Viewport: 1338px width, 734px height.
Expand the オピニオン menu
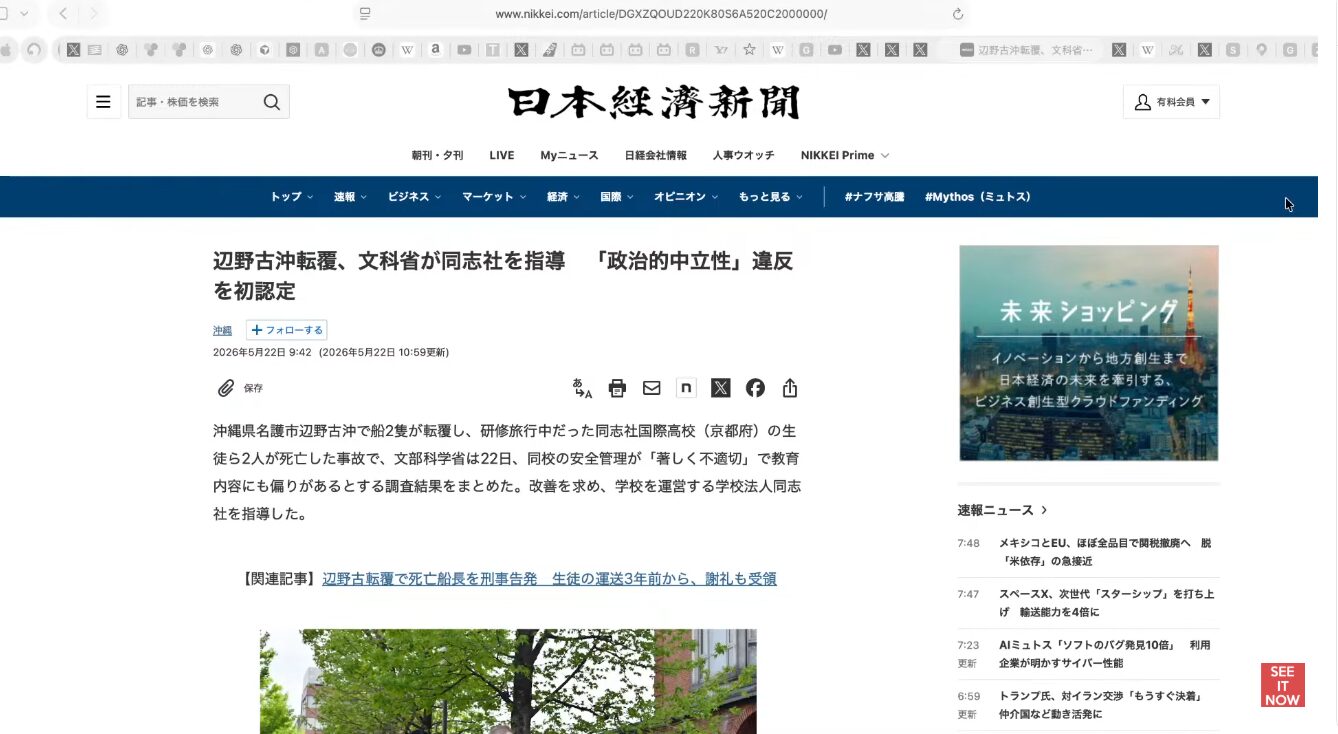tap(686, 197)
